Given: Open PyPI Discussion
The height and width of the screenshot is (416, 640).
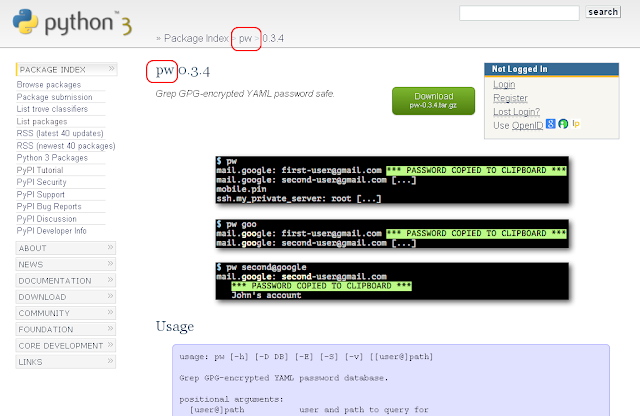Looking at the screenshot, I should pos(47,219).
